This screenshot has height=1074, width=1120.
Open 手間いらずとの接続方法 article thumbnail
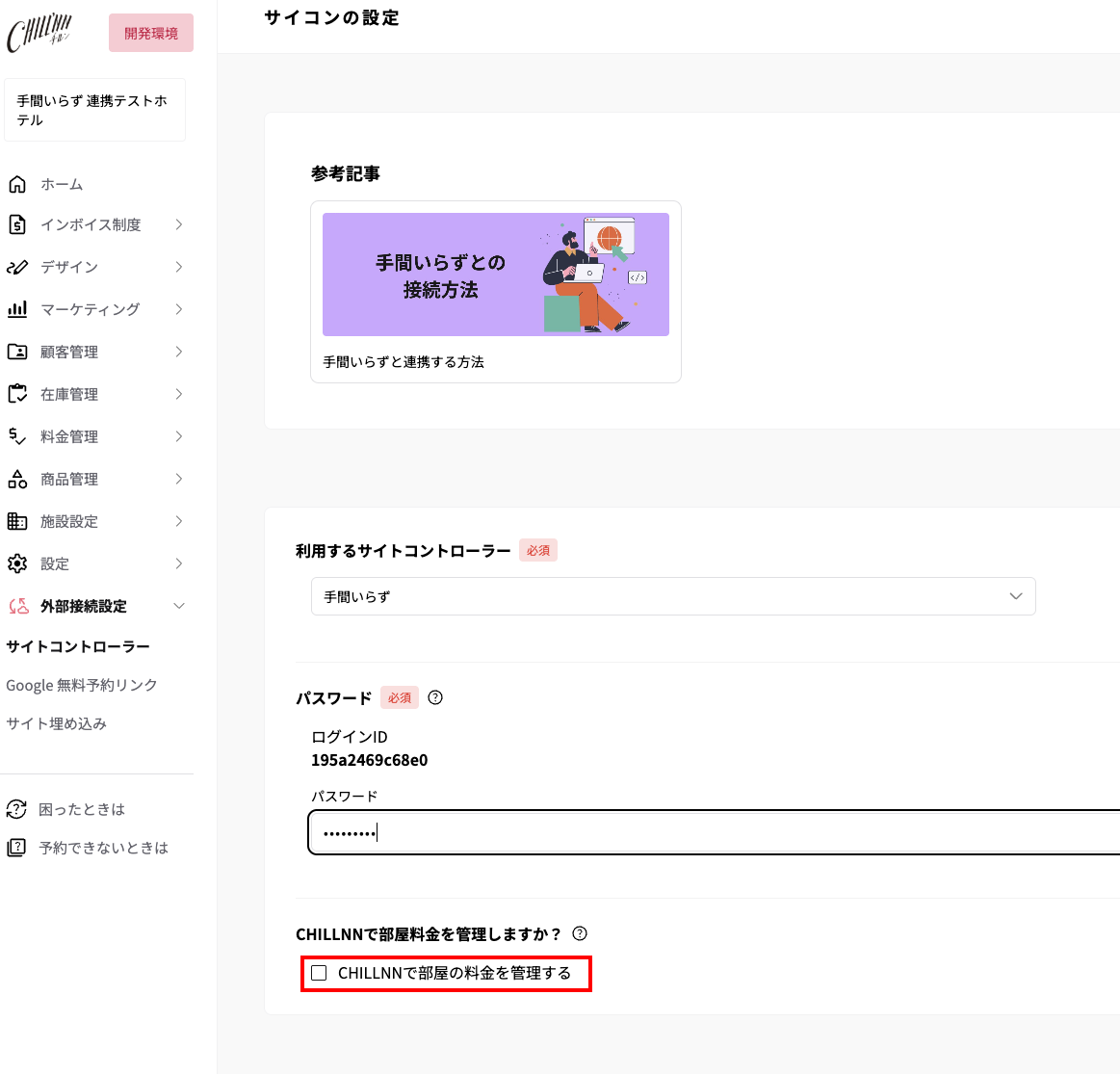pos(496,275)
